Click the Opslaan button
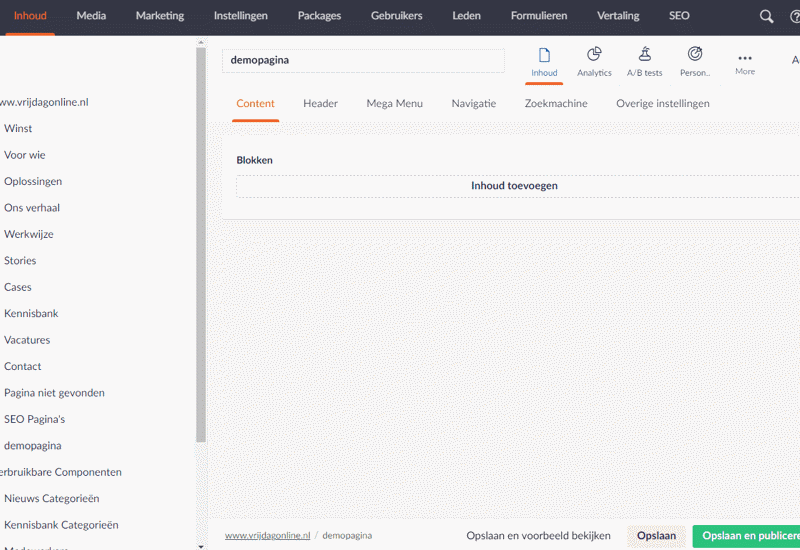This screenshot has width=800, height=550. click(656, 536)
